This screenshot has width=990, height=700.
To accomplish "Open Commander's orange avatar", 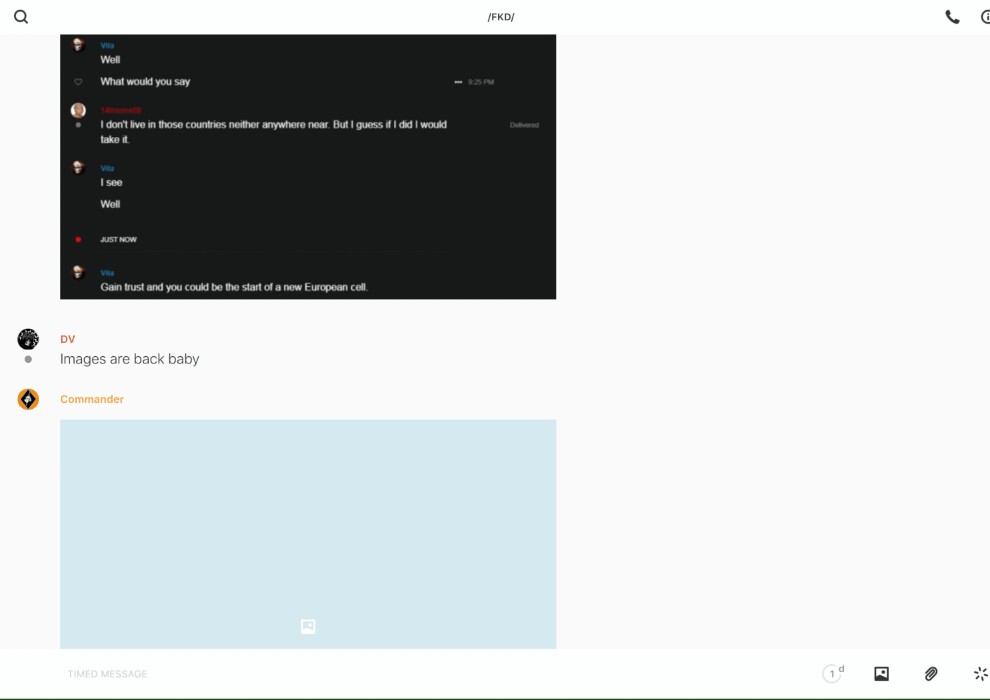I will (28, 399).
